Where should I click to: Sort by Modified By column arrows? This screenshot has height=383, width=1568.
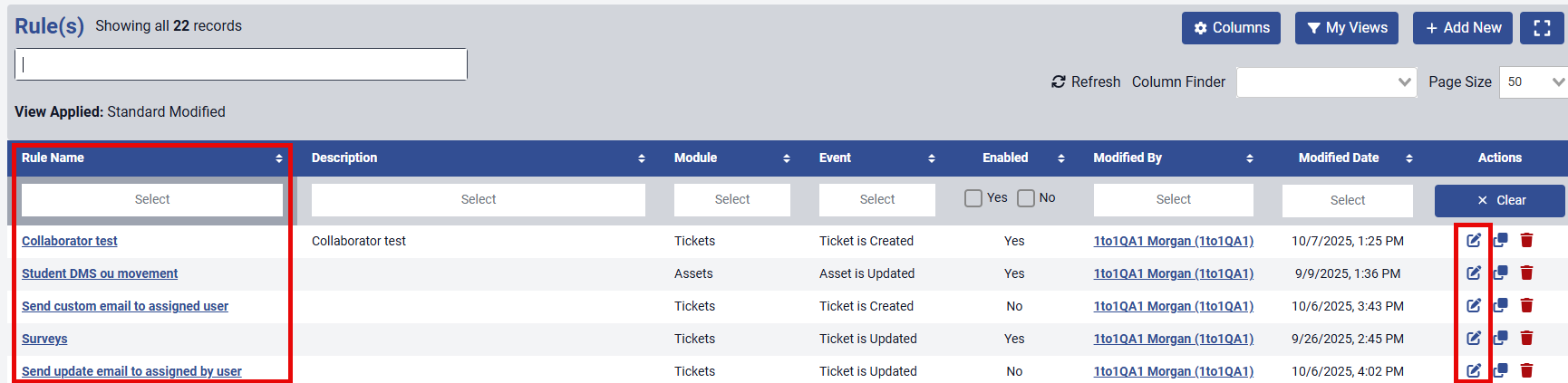pyautogui.click(x=1250, y=158)
